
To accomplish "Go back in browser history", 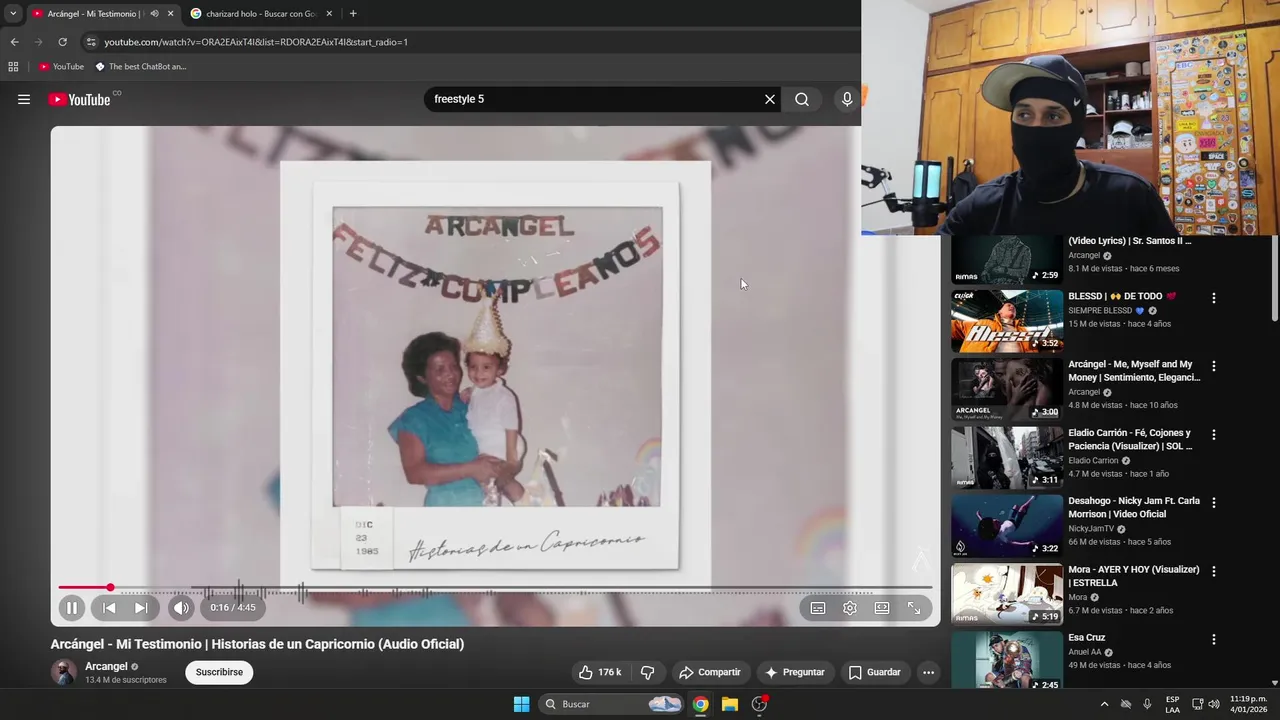I will (14, 42).
